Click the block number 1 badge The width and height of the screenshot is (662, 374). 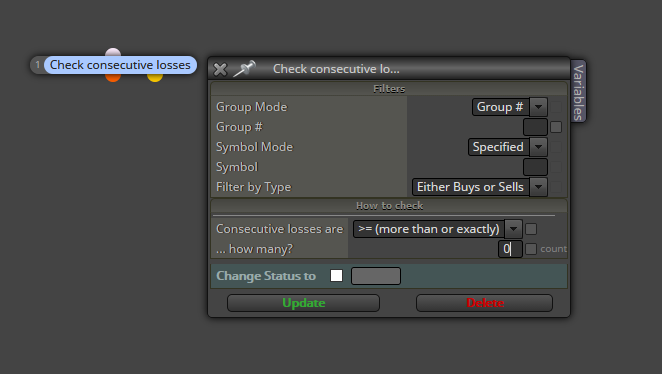click(x=38, y=65)
